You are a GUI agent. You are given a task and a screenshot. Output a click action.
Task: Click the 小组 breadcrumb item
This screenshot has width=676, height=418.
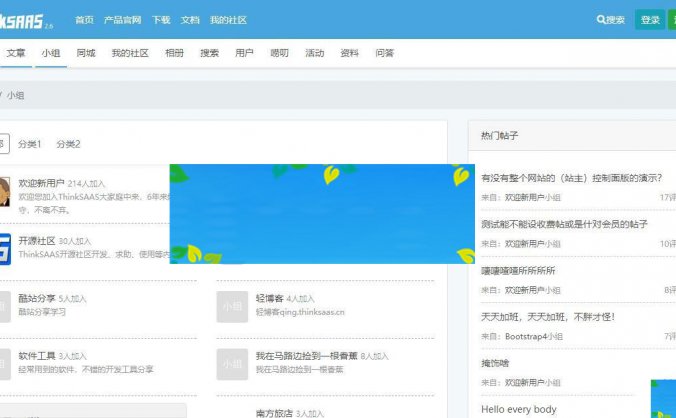tap(16, 95)
